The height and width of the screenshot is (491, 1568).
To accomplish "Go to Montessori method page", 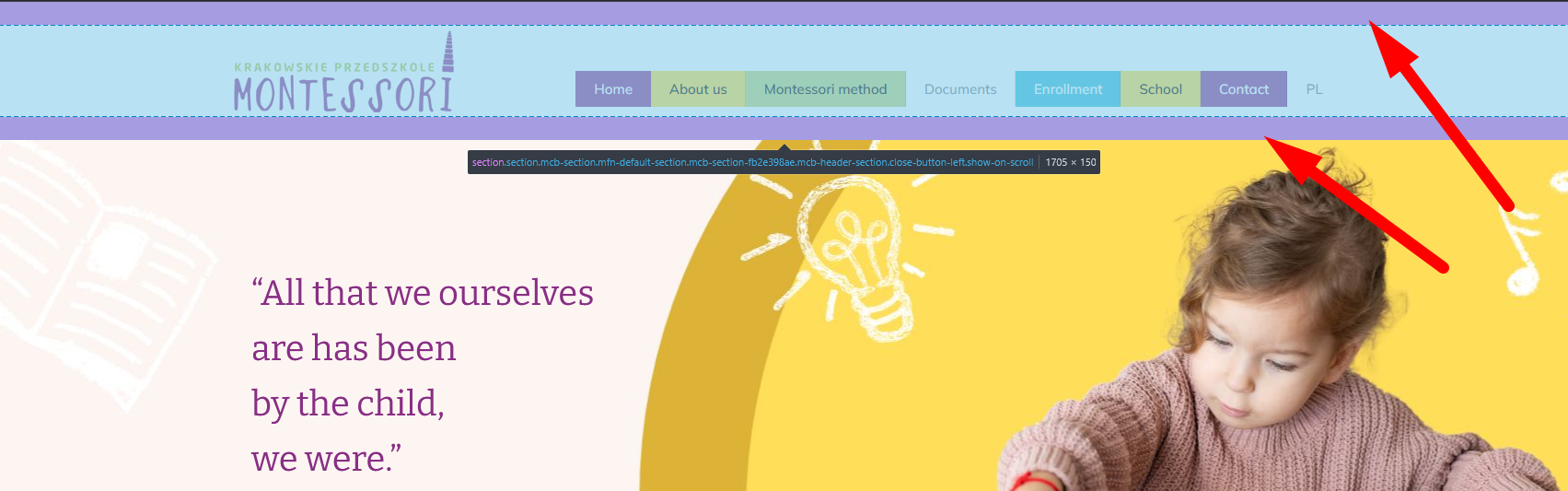I will pos(825,89).
